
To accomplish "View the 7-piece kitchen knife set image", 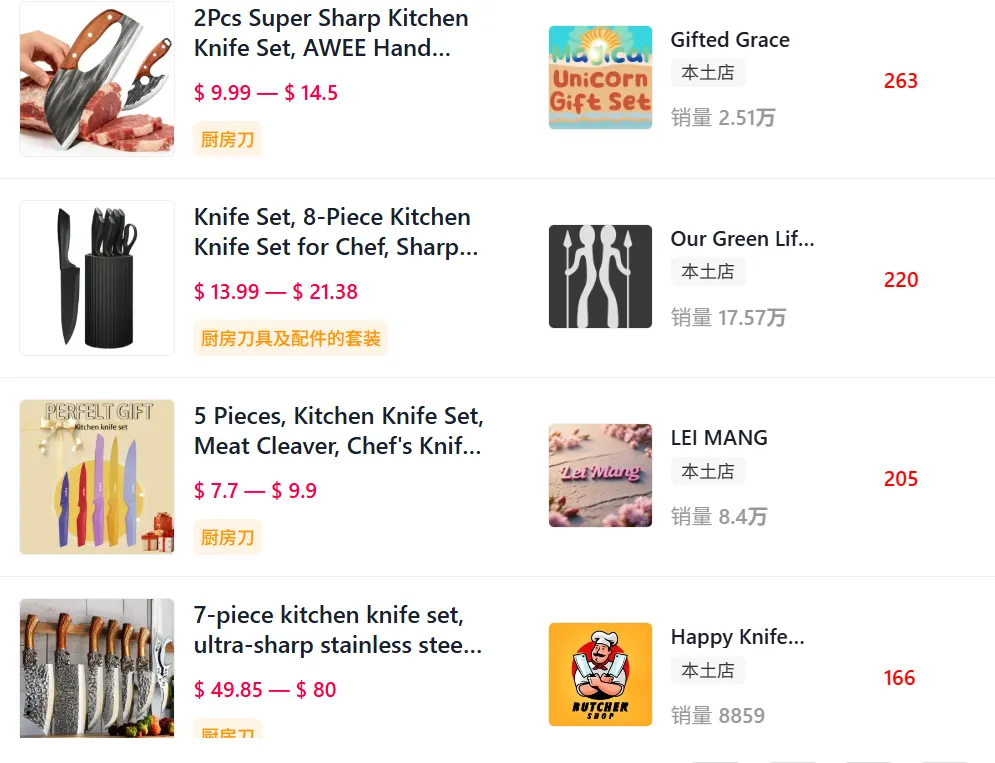I will coord(97,668).
